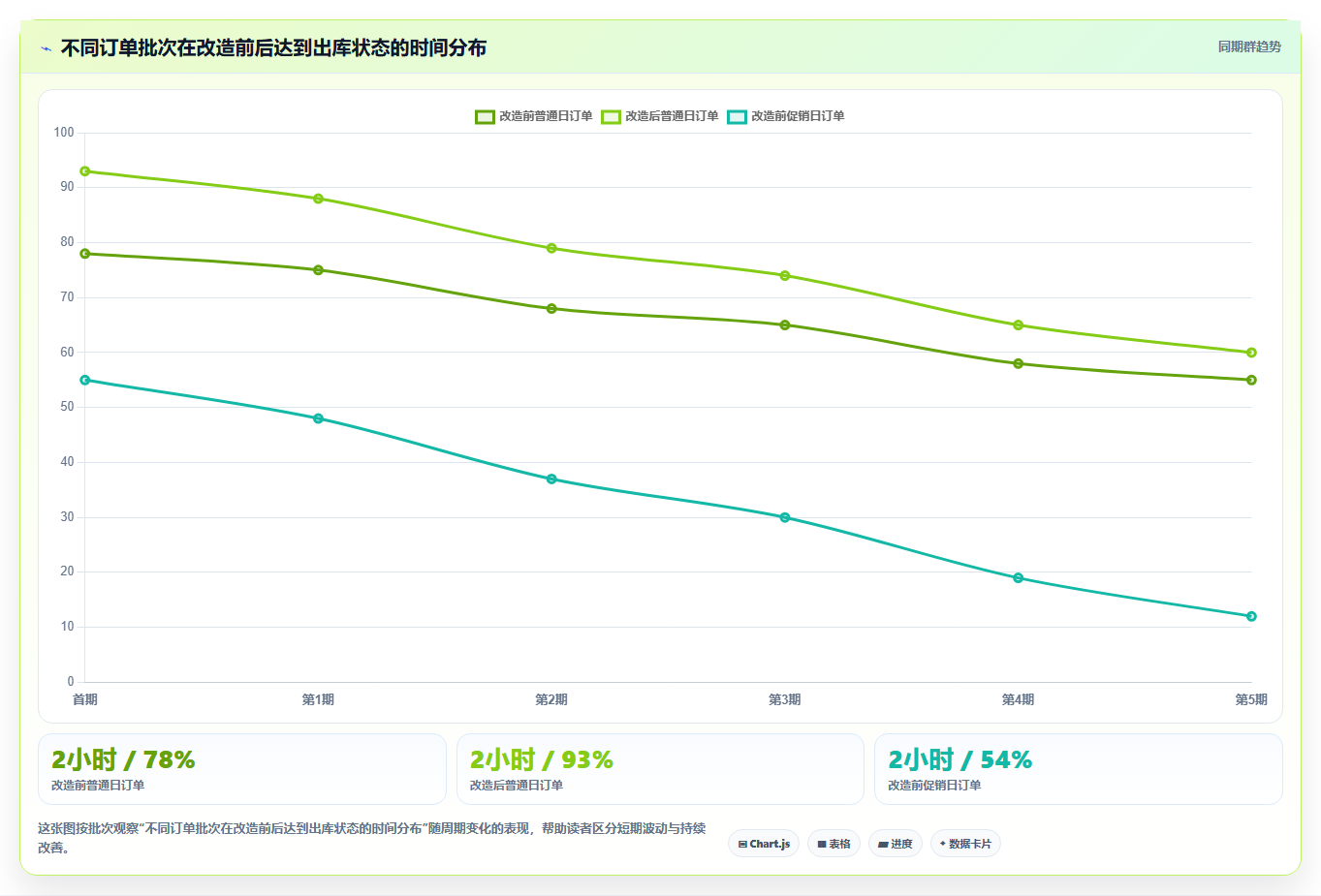Click the x-axis label 第2期
The height and width of the screenshot is (896, 1321).
point(551,699)
